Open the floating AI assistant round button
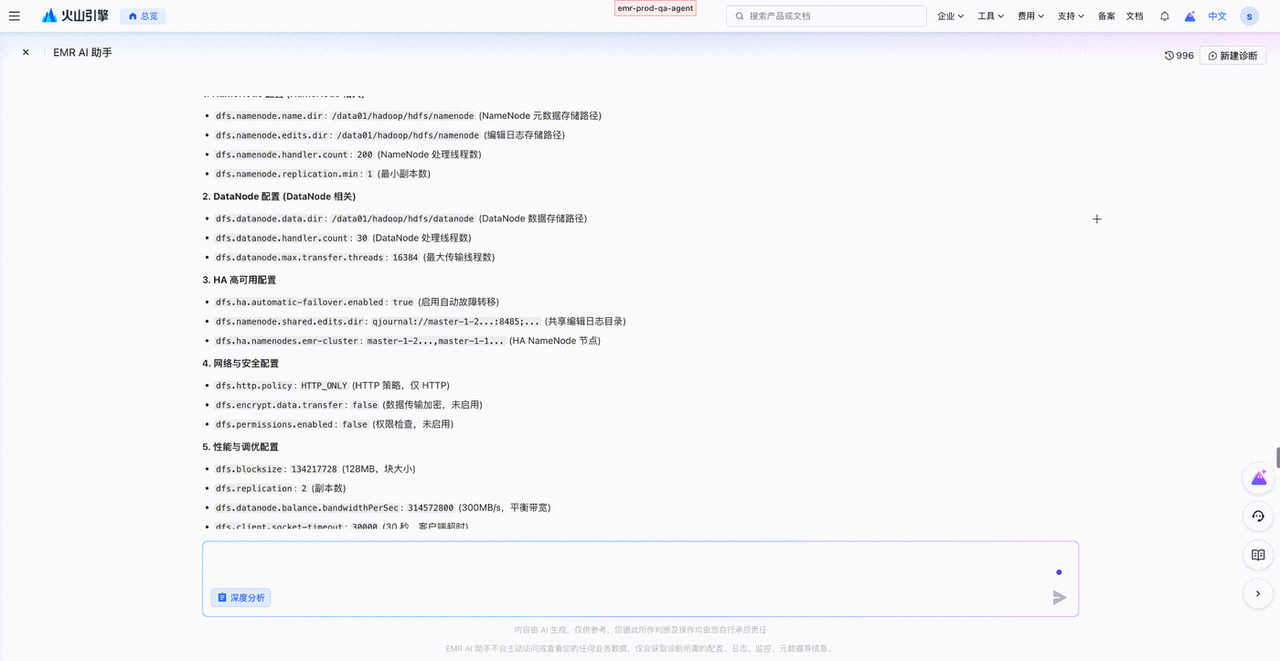 point(1258,478)
